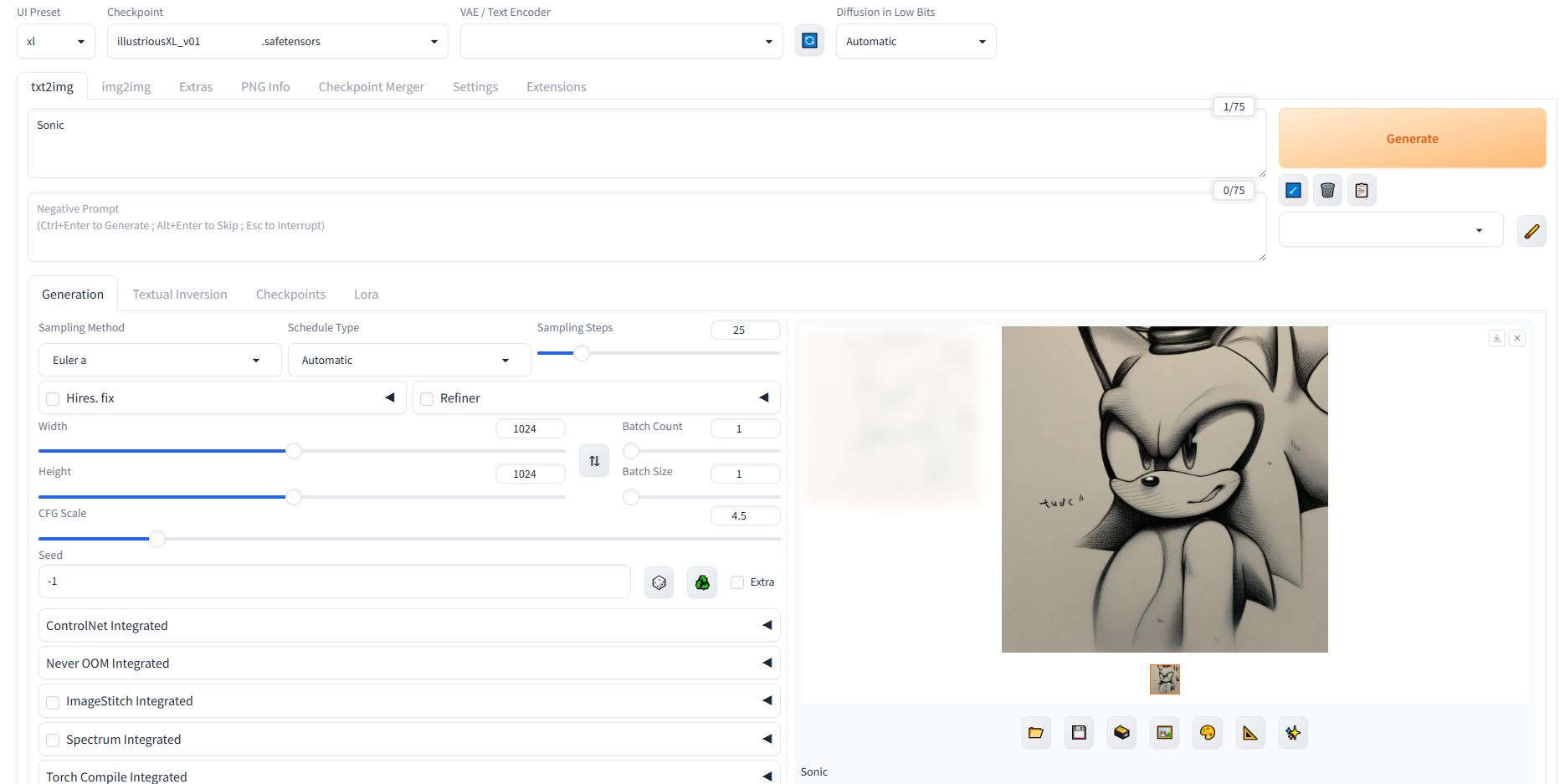Image resolution: width=1565 pixels, height=784 pixels.
Task: Click the Sampling Steps number box
Action: (745, 330)
